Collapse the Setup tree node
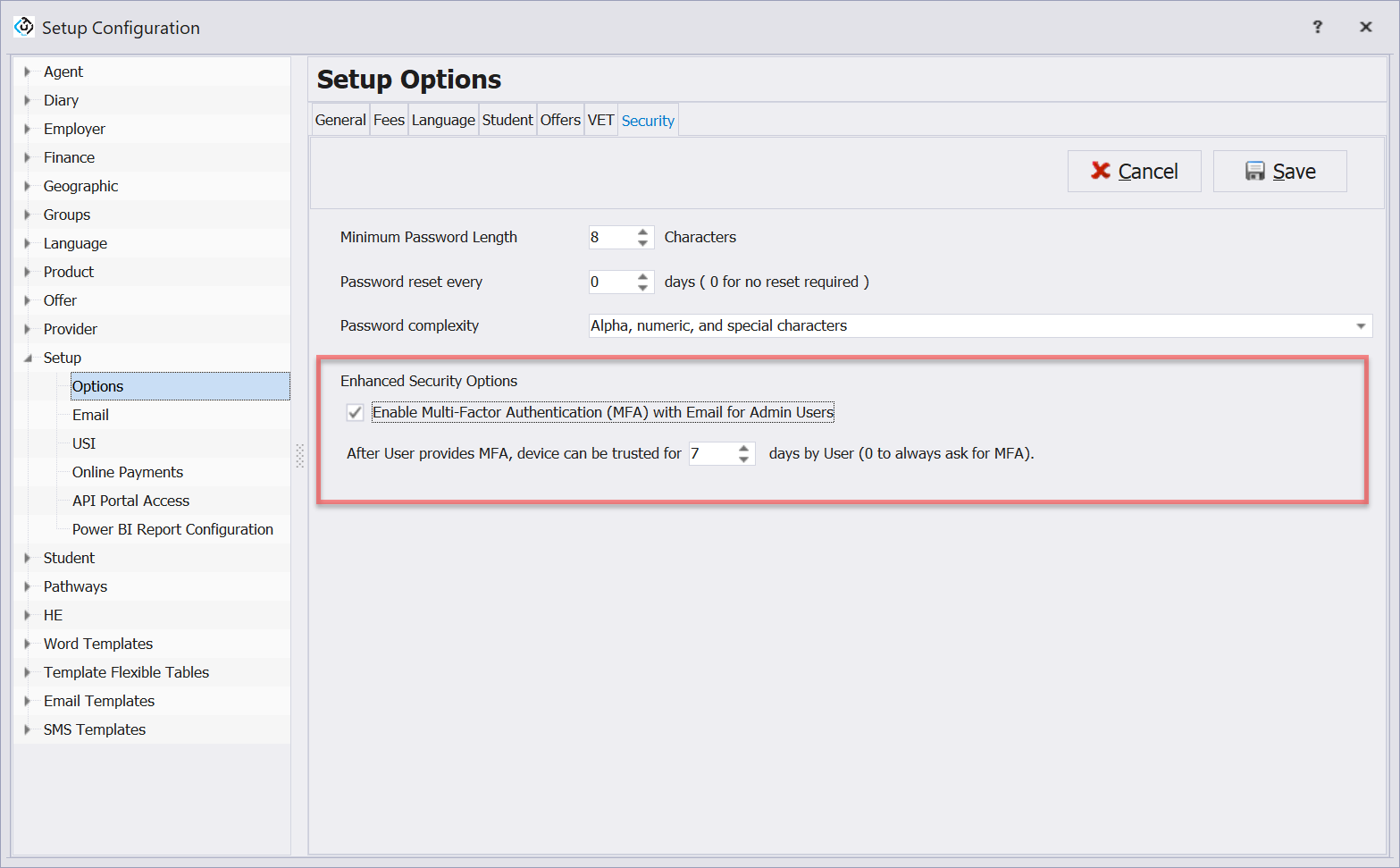 (28, 358)
